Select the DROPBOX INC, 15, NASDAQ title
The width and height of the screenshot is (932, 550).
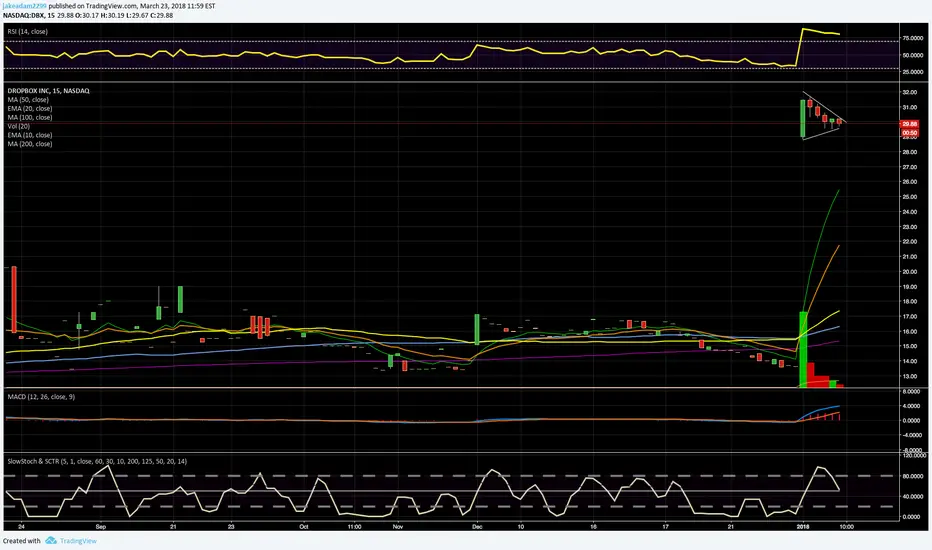[x=48, y=91]
